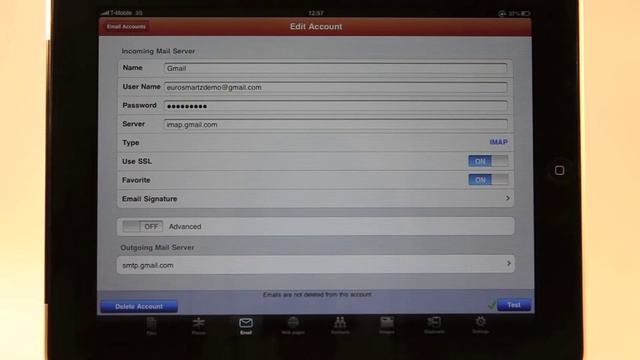
Task: Go back to Email Accounts
Action: [126, 27]
